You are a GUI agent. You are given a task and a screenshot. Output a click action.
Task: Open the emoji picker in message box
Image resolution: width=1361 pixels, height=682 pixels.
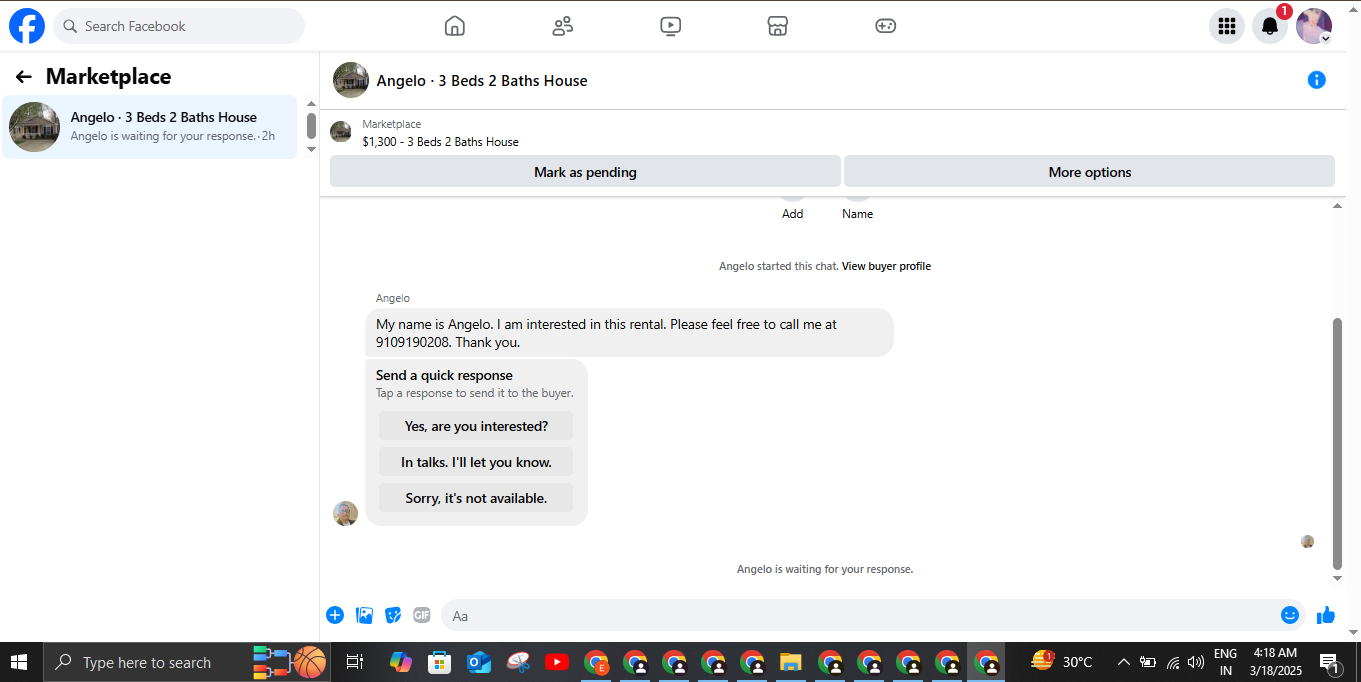click(1290, 615)
